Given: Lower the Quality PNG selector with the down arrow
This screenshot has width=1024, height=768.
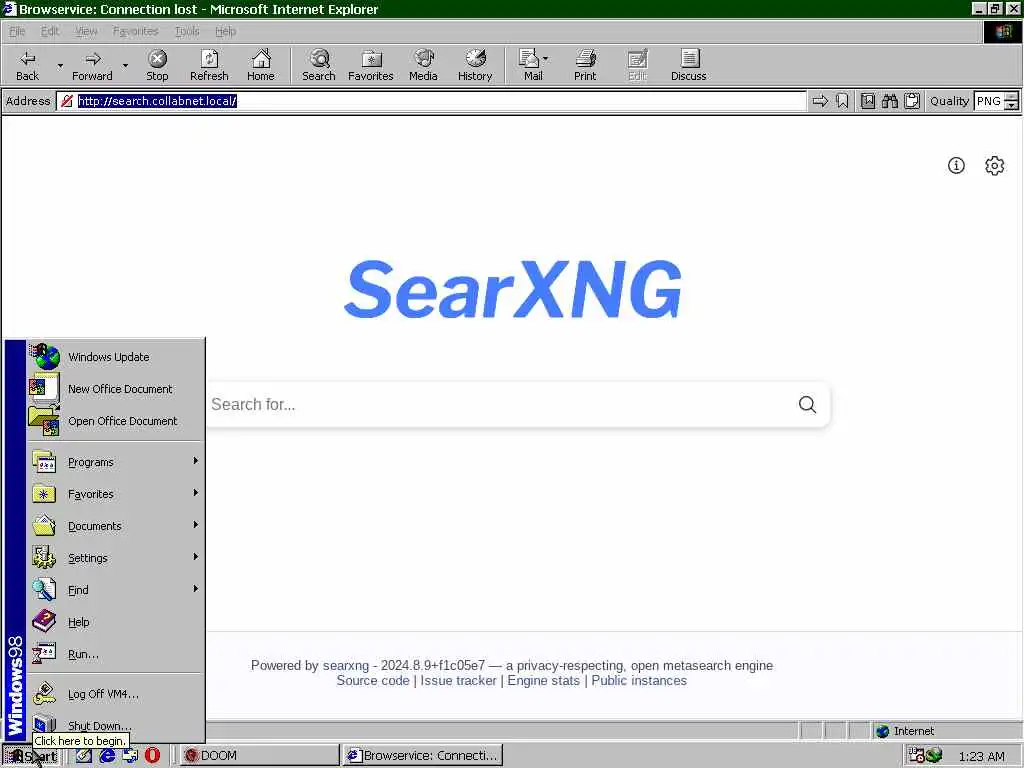Looking at the screenshot, I should pos(1011,105).
